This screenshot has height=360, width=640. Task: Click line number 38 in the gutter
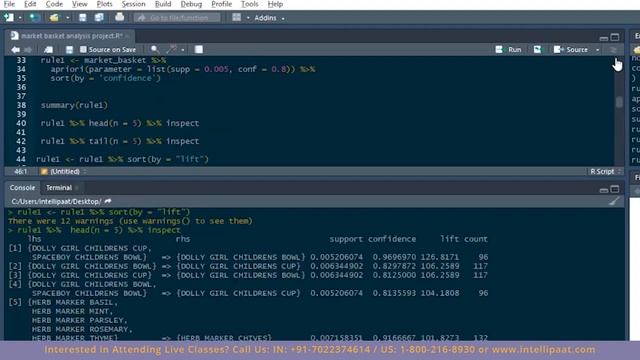coord(21,105)
